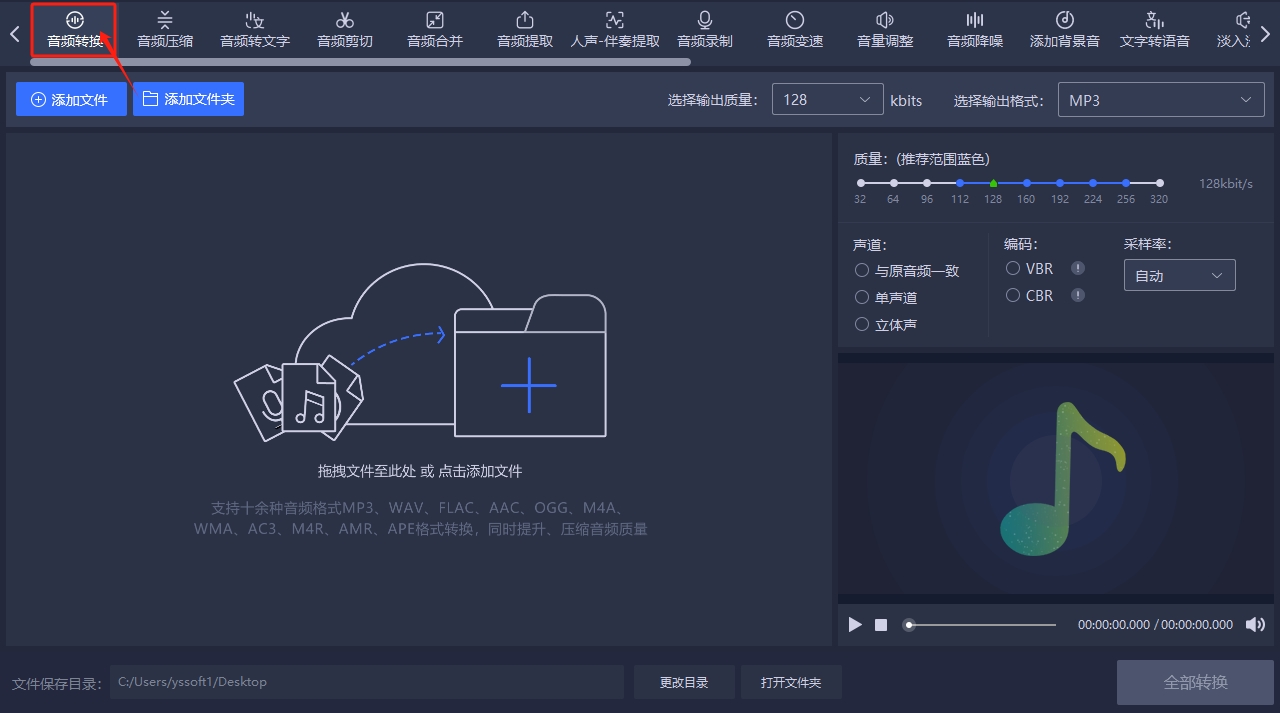Open the 采样率 sample rate dropdown
Screen dimensions: 1280x713
(1179, 276)
